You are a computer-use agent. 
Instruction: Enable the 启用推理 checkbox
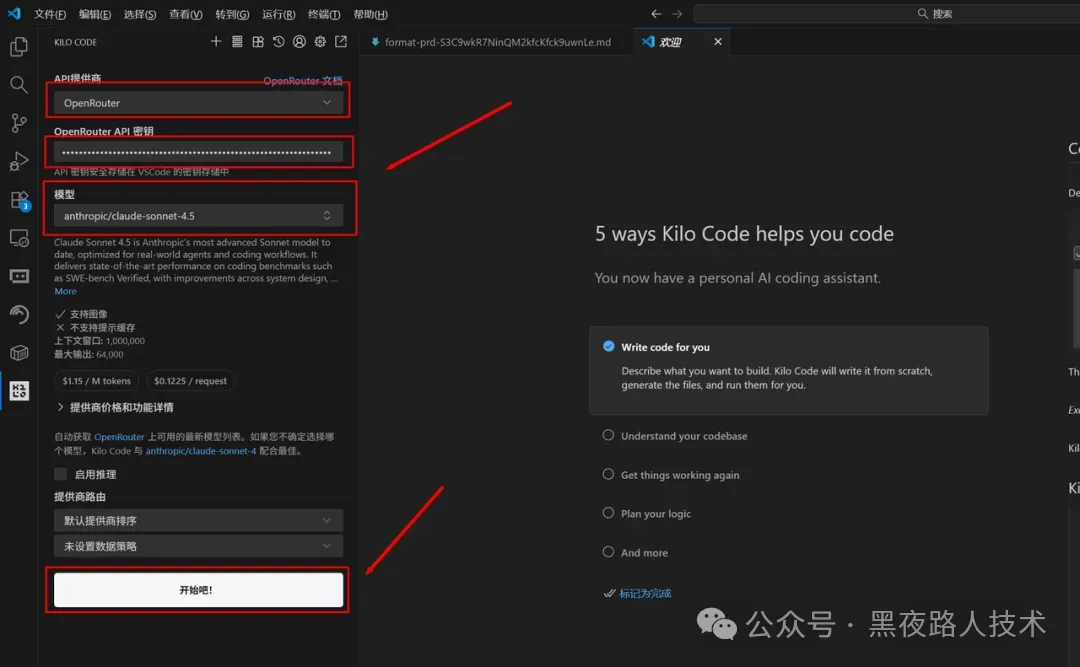[61, 474]
